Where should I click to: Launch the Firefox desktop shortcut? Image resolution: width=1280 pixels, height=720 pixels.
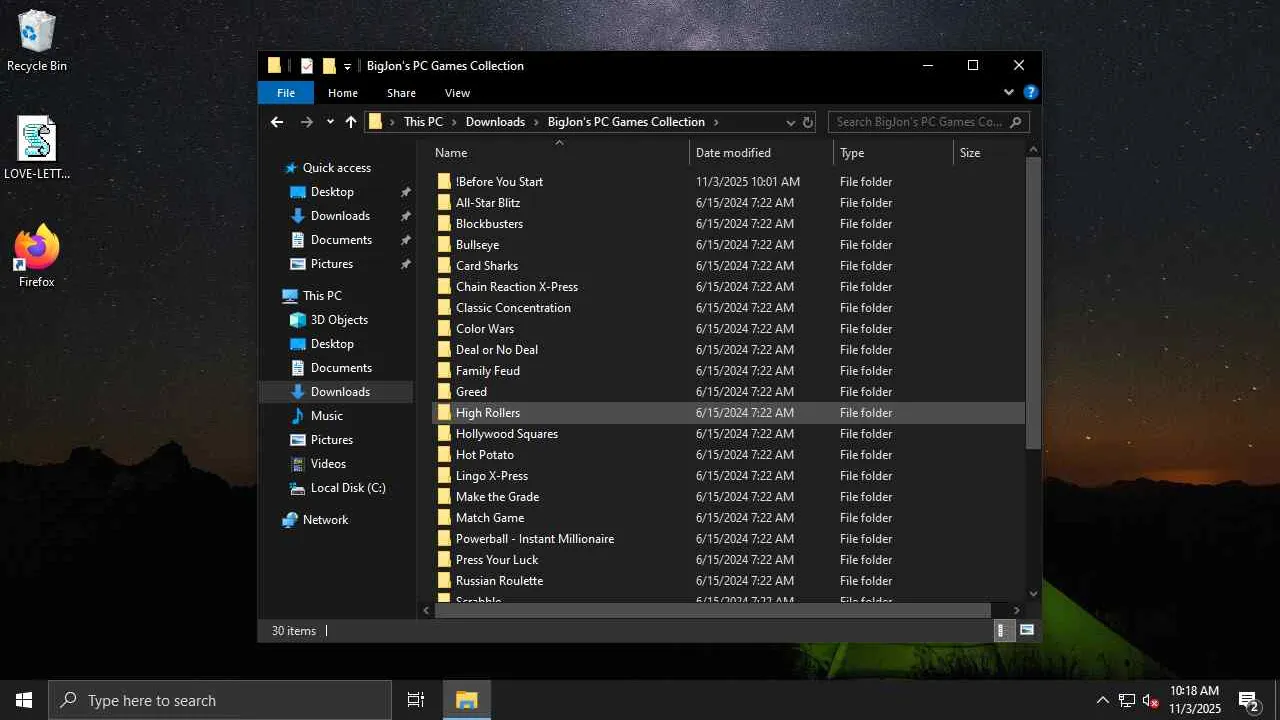coord(37,257)
